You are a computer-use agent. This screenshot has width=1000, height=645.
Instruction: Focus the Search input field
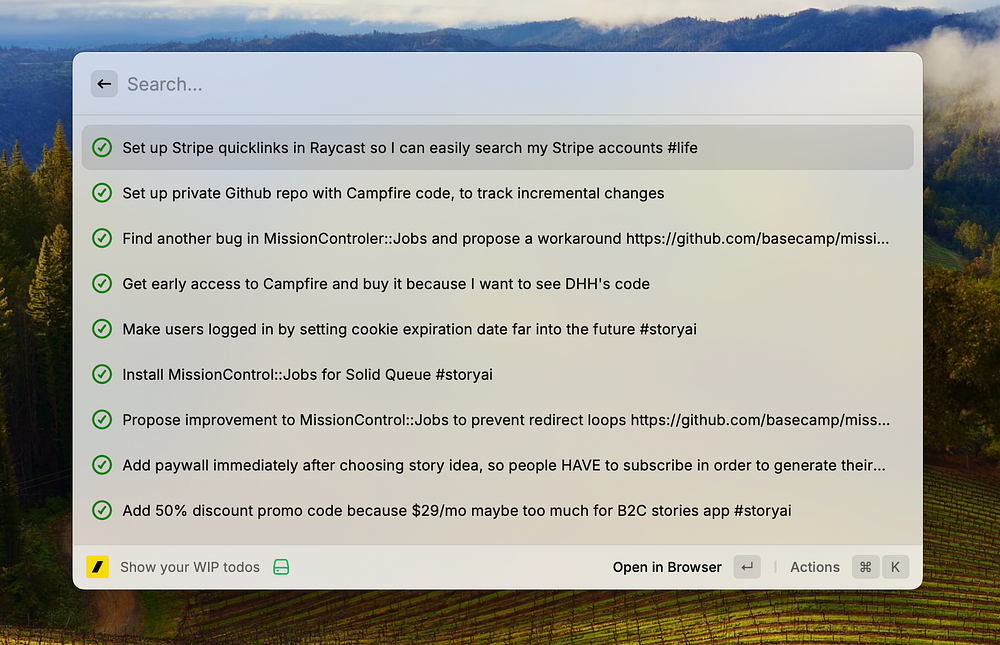500,84
